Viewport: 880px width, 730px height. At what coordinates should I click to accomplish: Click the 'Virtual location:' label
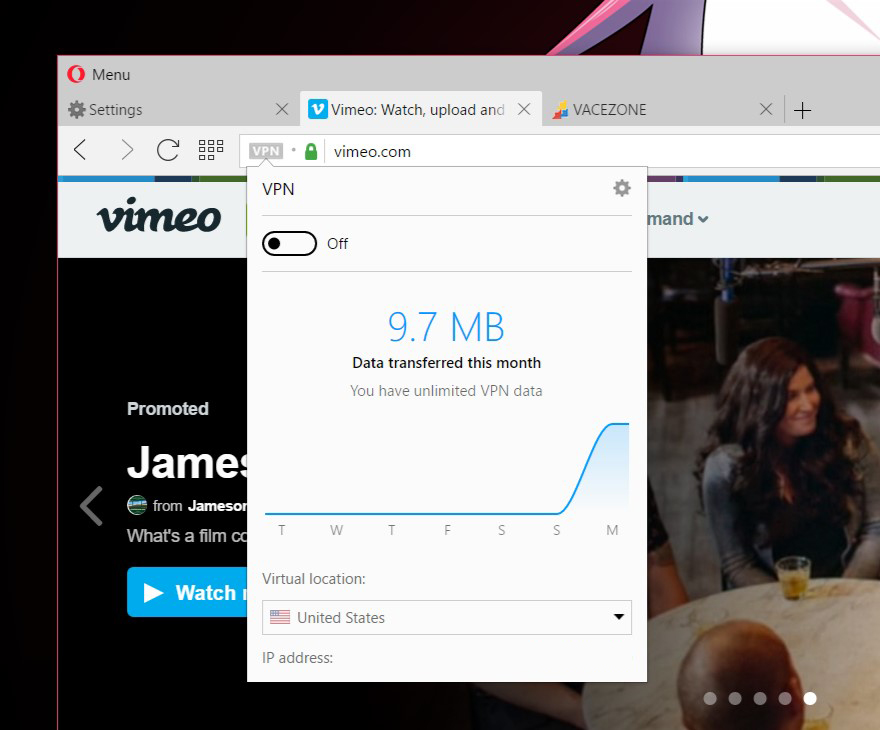pos(314,579)
